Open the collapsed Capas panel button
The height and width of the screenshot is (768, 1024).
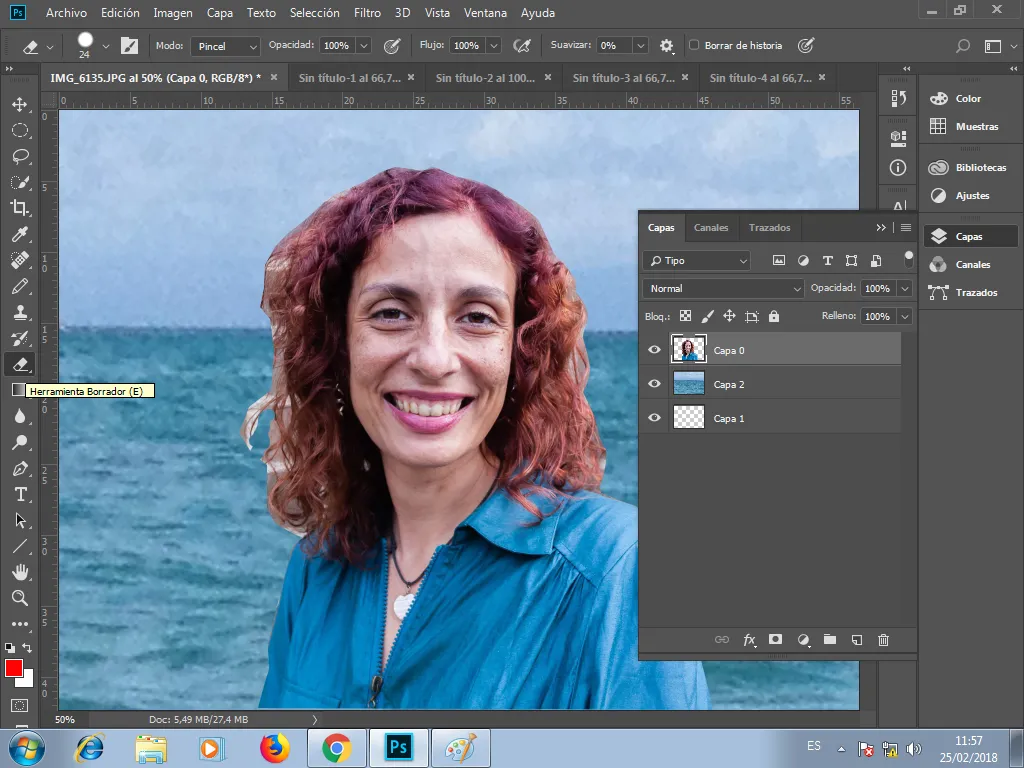click(970, 236)
